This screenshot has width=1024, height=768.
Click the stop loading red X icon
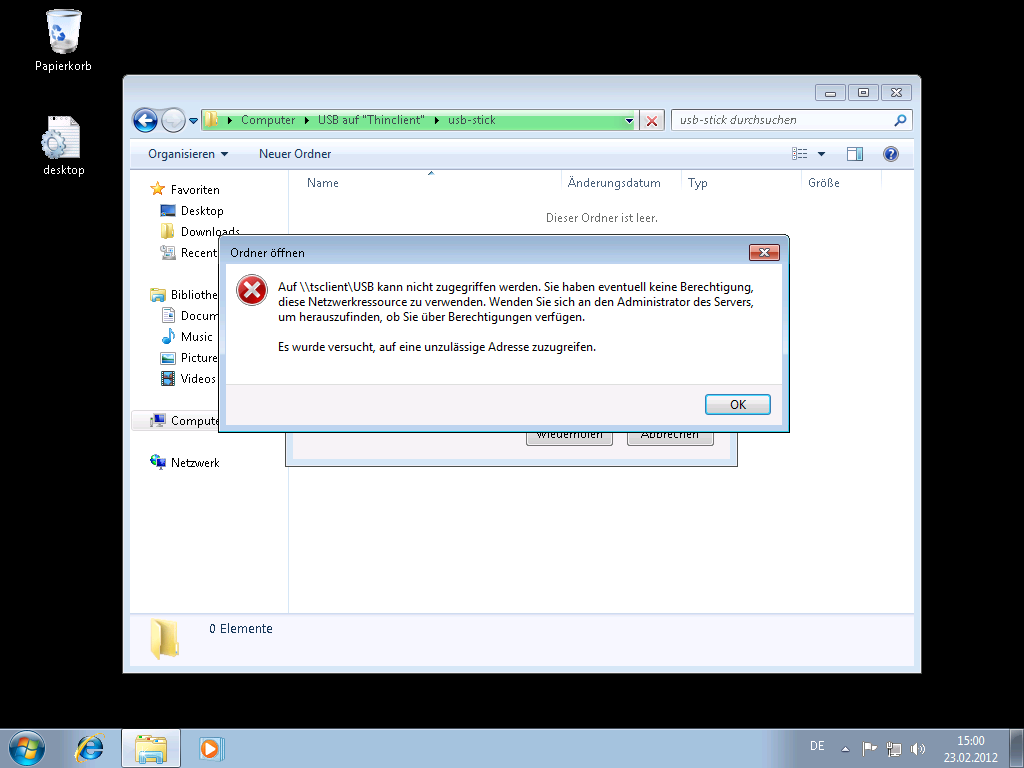click(x=652, y=121)
